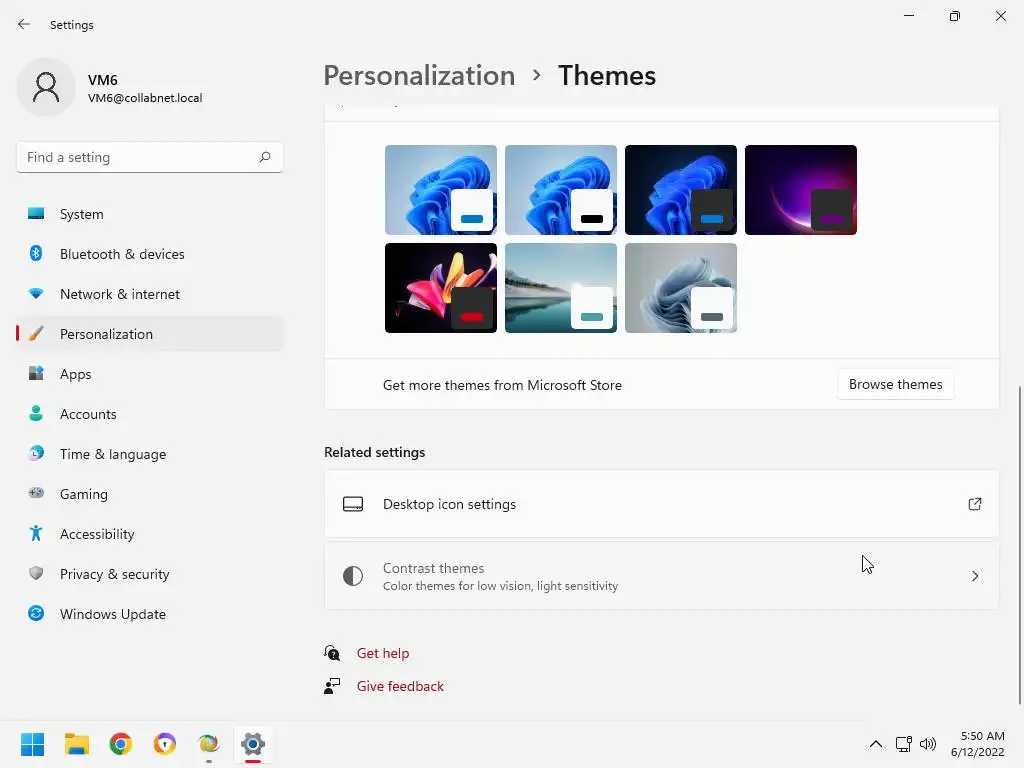Open the System settings page
The image size is (1024, 768).
[150, 214]
